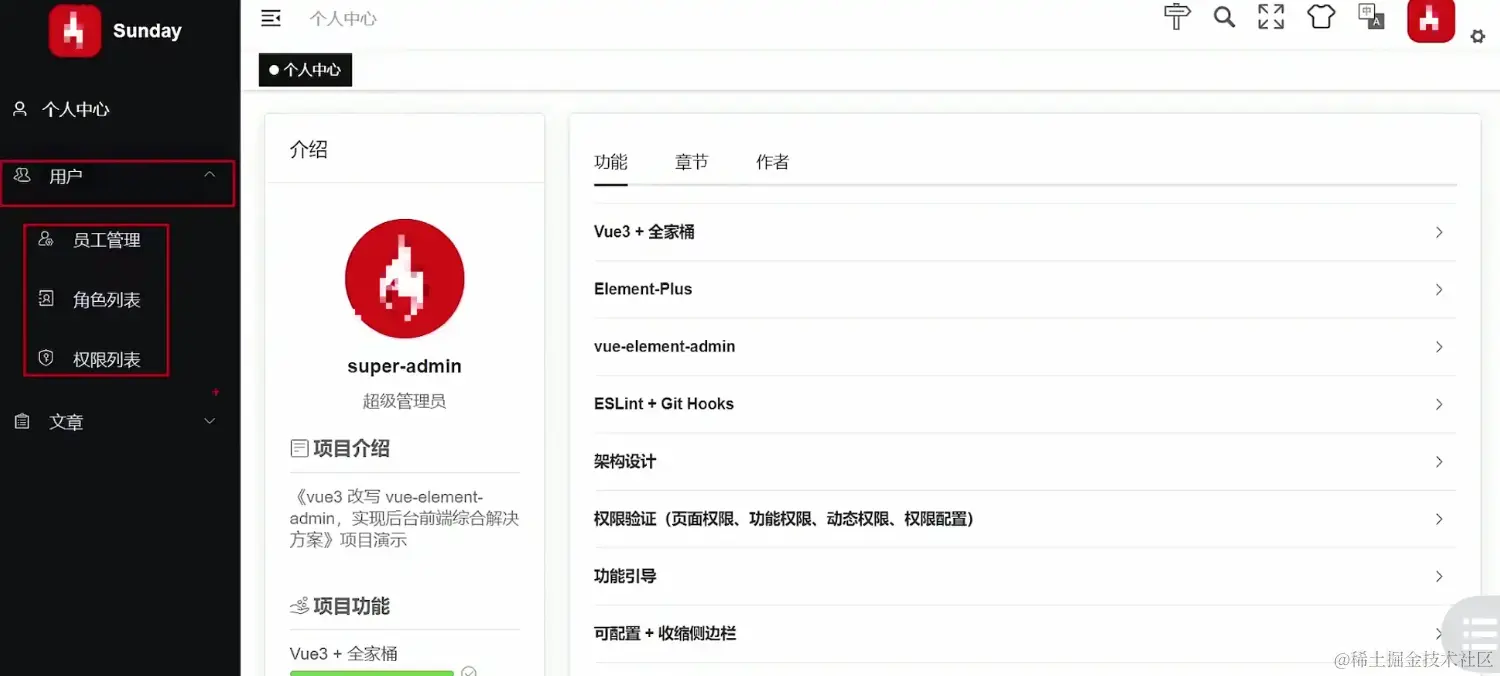Click the large super-admin profile avatar
Viewport: 1500px width, 676px height.
pos(404,280)
